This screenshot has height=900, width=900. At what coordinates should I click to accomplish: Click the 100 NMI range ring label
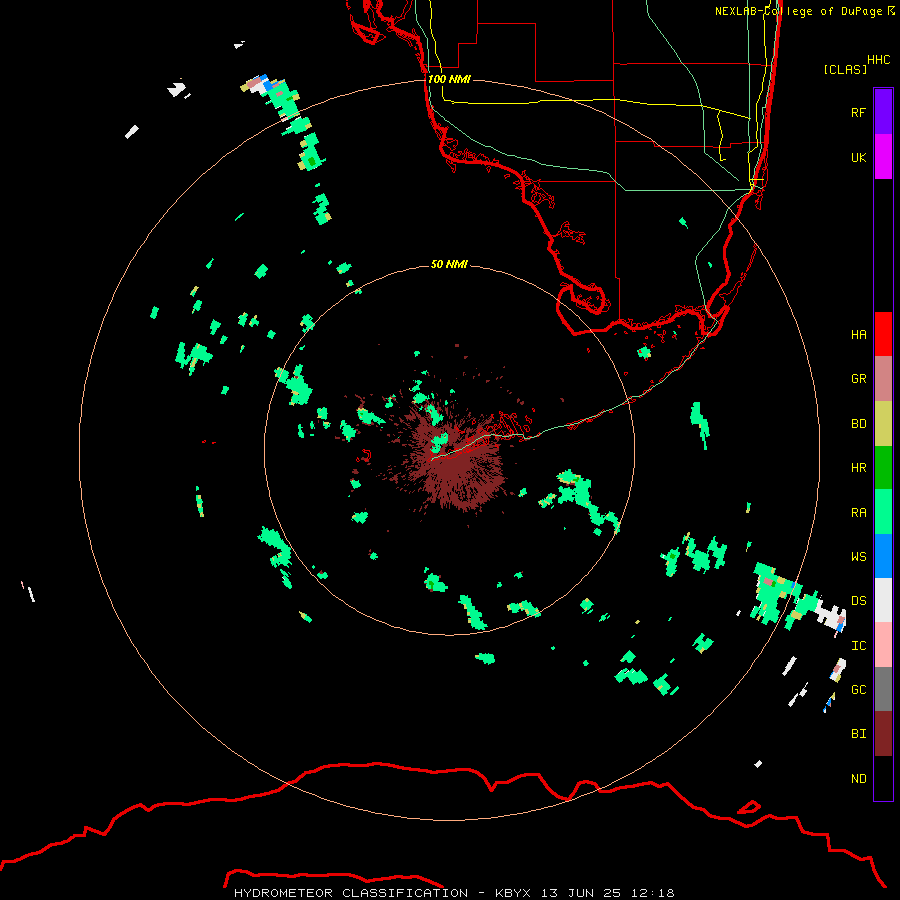point(449,79)
